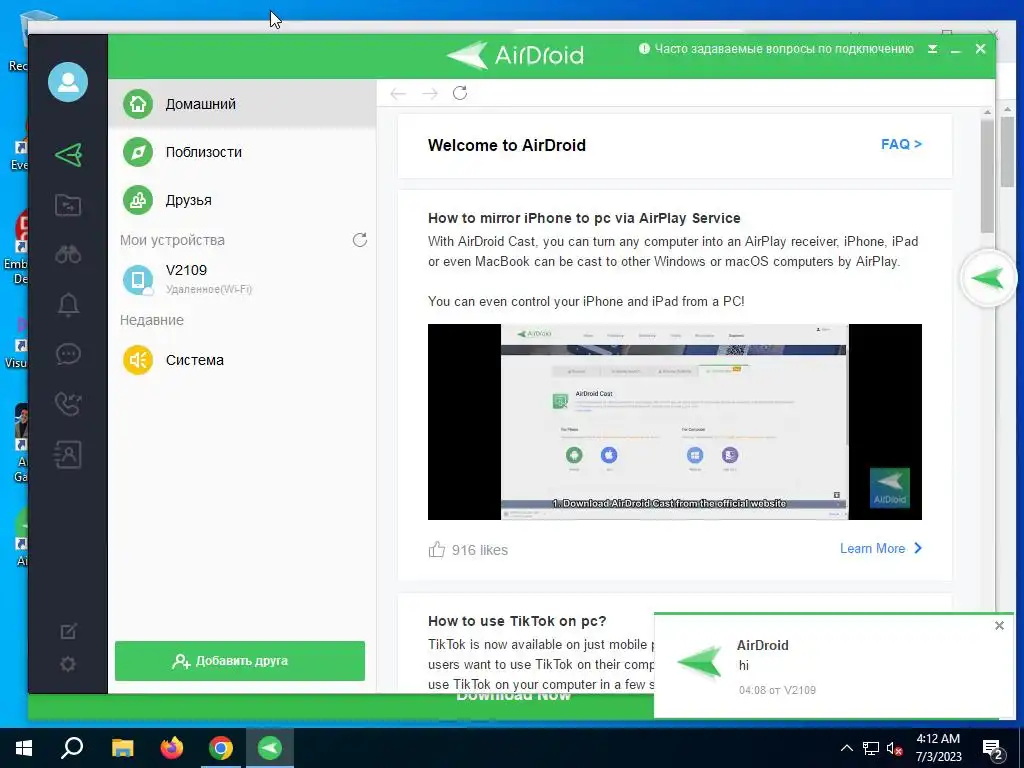Viewport: 1024px width, 768px height.
Task: Select the V2109 device
Action: (242, 279)
